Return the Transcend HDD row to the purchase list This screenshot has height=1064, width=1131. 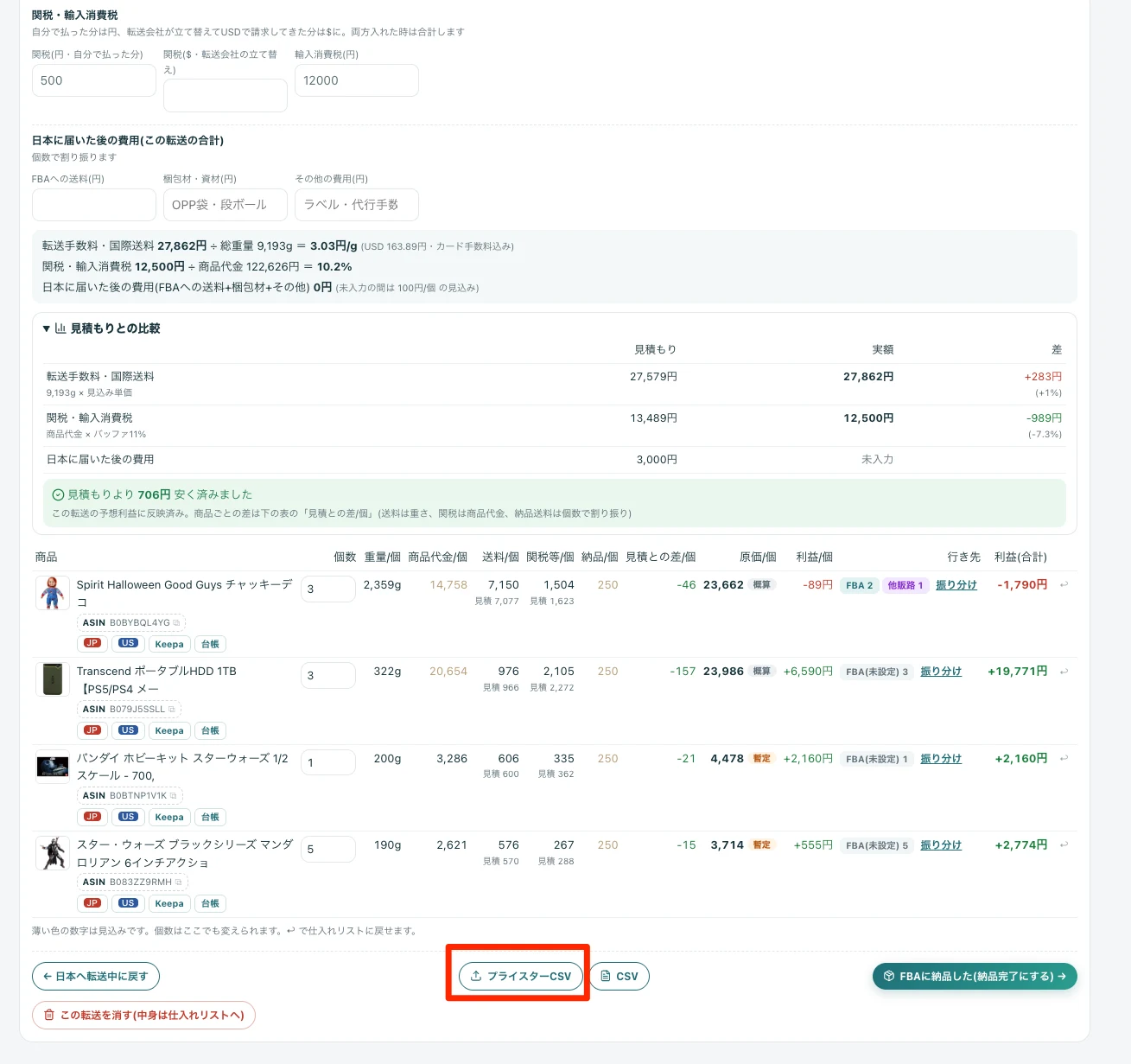point(1064,672)
